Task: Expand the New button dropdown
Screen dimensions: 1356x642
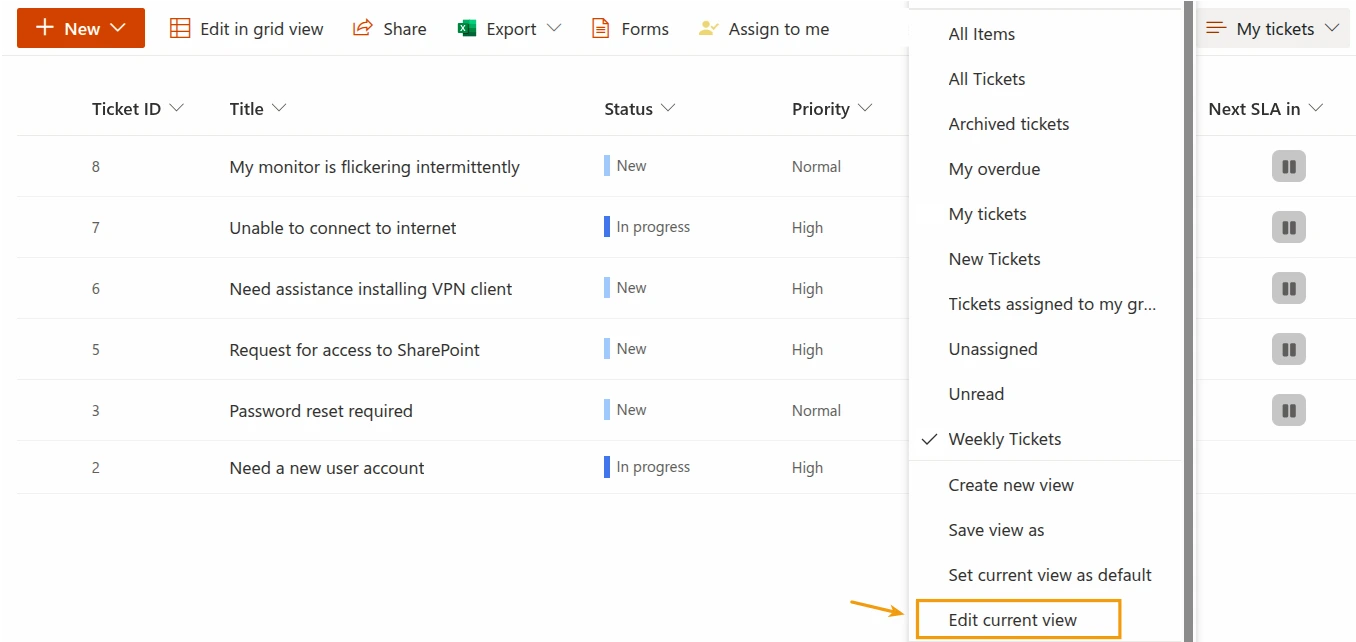Action: tap(118, 28)
